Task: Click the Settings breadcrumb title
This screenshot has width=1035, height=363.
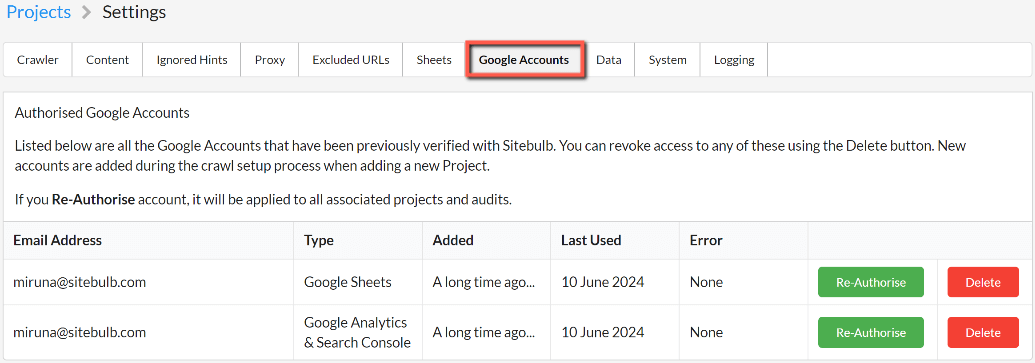Action: tap(134, 12)
